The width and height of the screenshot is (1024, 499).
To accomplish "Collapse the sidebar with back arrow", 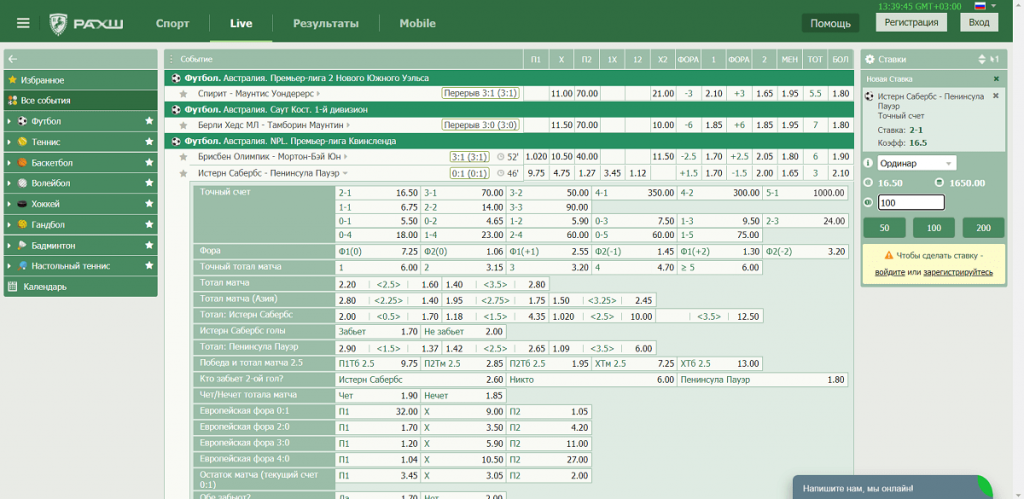I will [12, 60].
